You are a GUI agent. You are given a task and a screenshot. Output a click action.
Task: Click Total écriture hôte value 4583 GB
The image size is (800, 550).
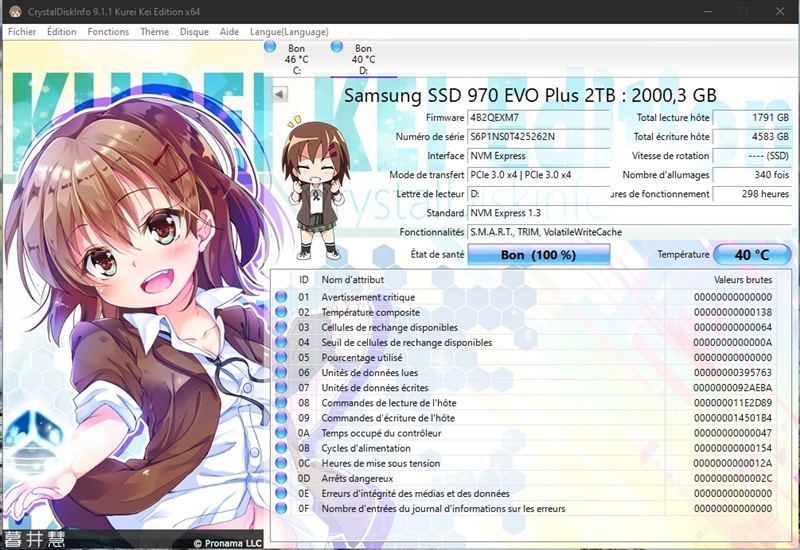(x=752, y=137)
